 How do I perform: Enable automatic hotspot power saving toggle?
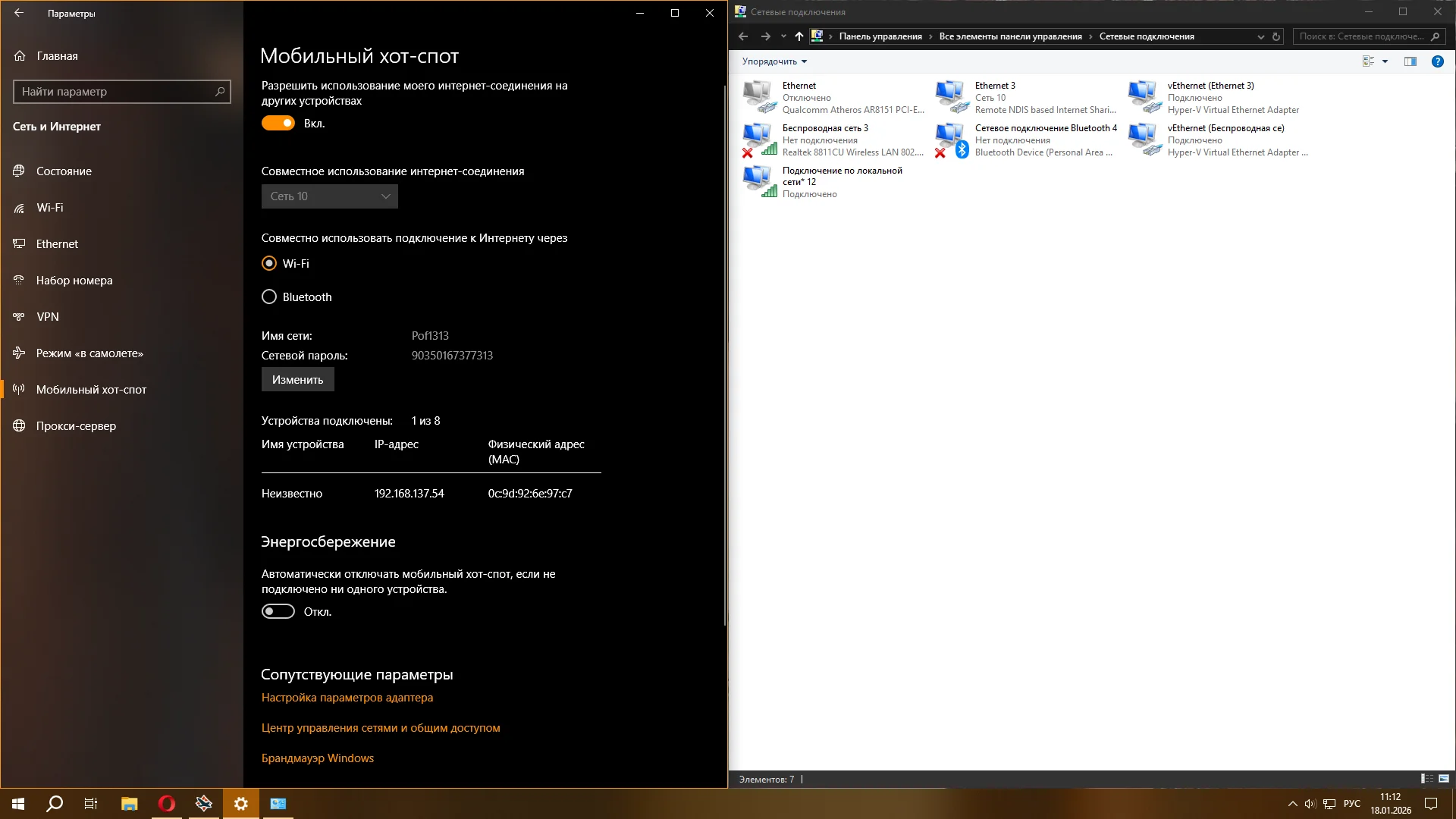[x=278, y=611]
